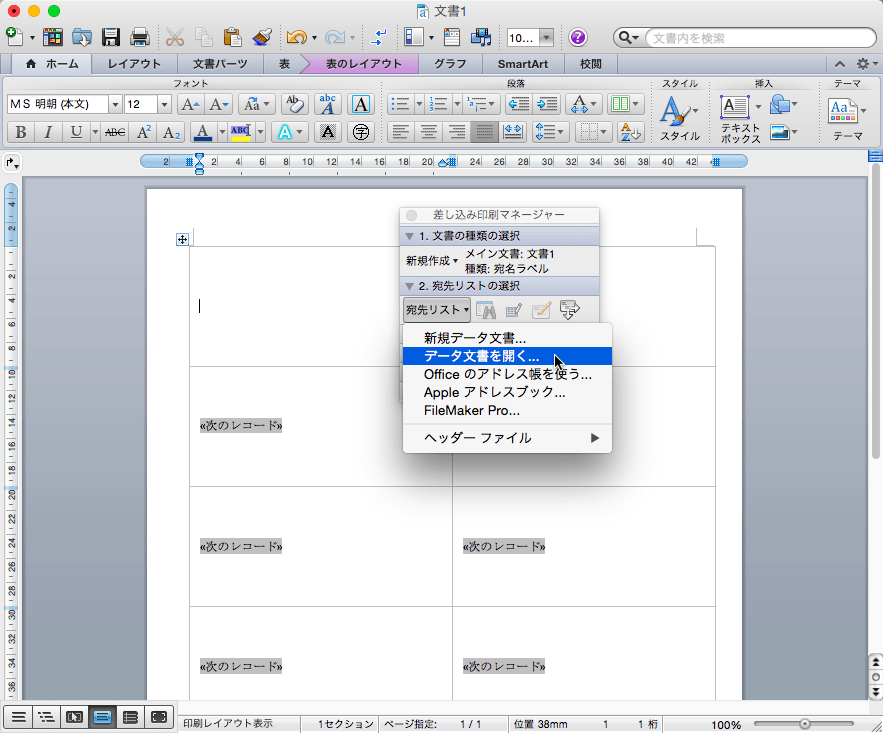Collapse section 2. 宛先リストの選択
Image resolution: width=883 pixels, height=733 pixels.
[x=409, y=286]
